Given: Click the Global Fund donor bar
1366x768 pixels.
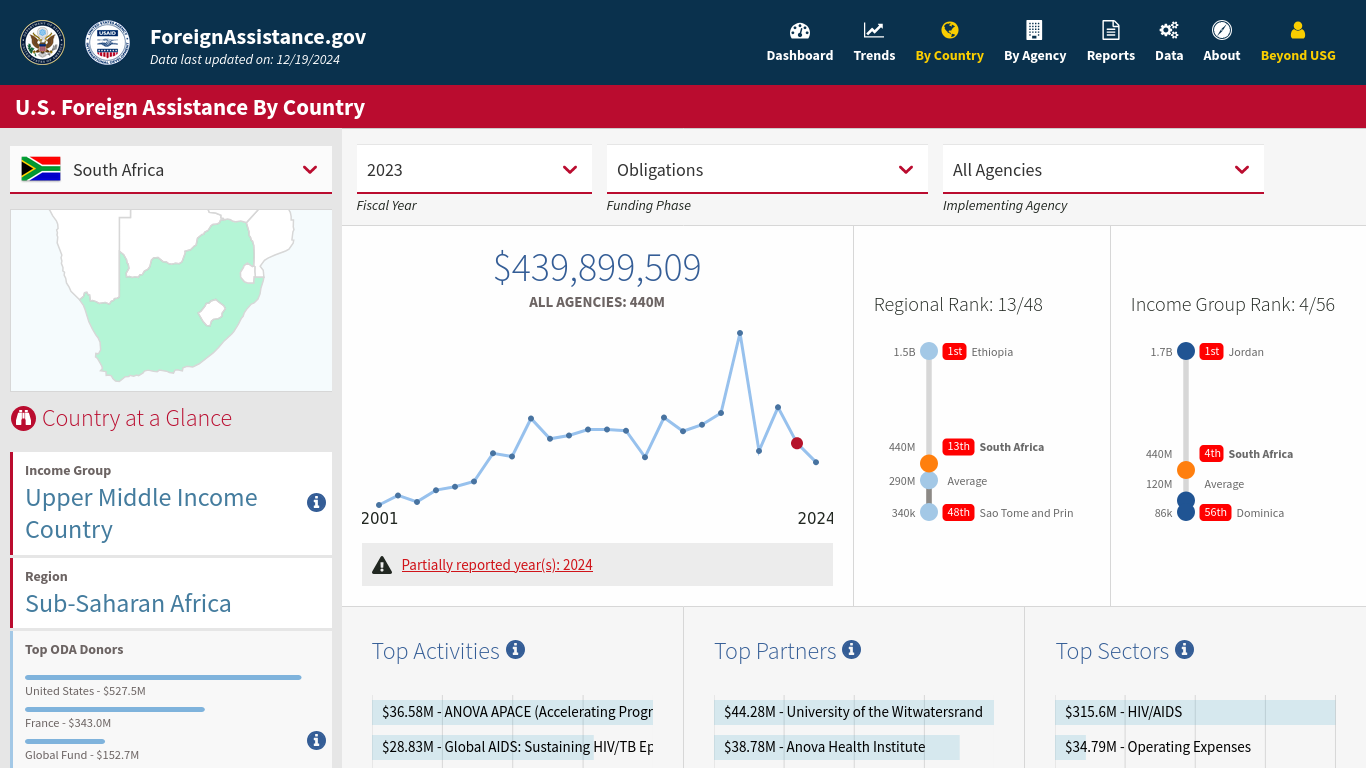Looking at the screenshot, I should coord(65,741).
